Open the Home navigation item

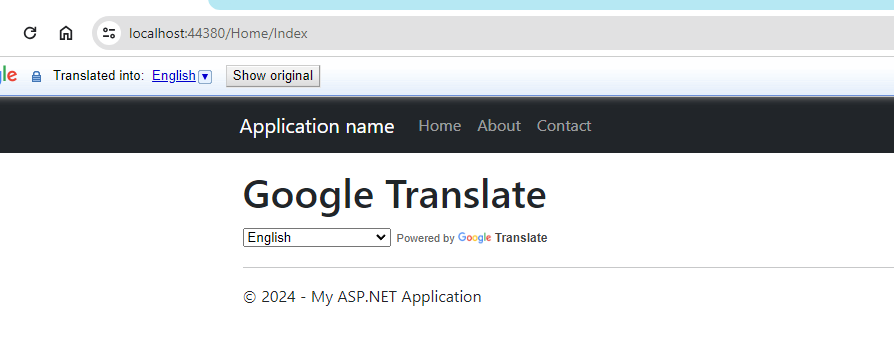(x=440, y=125)
